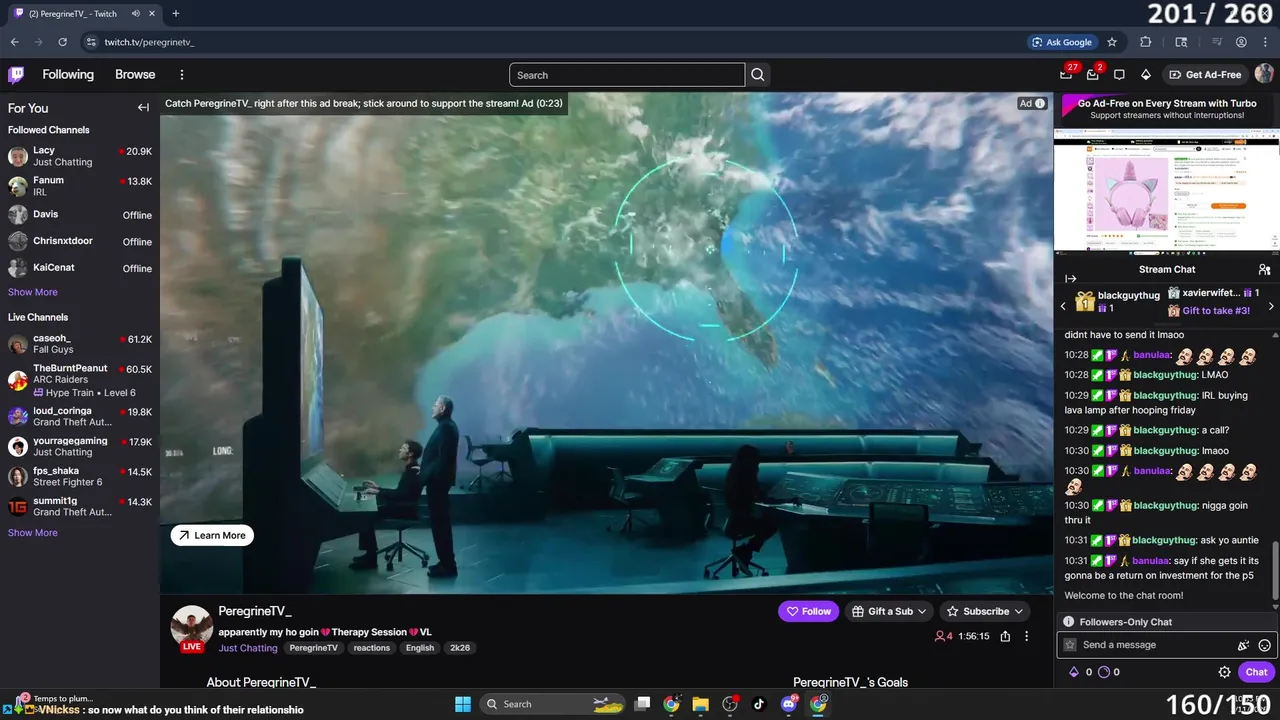
Task: Open PeregrineTV_ streamer avatar
Action: tap(191, 627)
